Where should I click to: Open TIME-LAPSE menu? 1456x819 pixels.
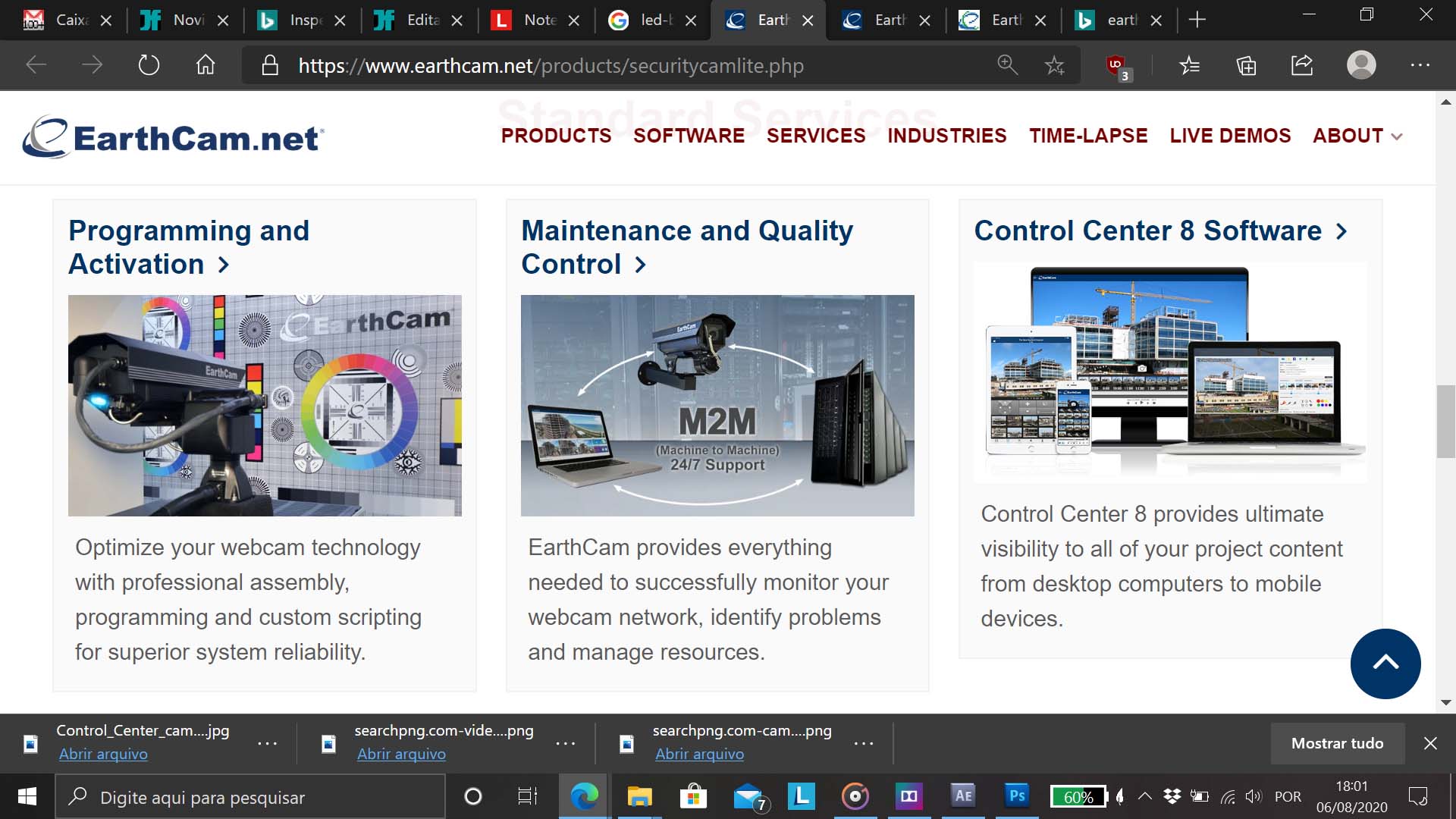(x=1088, y=136)
